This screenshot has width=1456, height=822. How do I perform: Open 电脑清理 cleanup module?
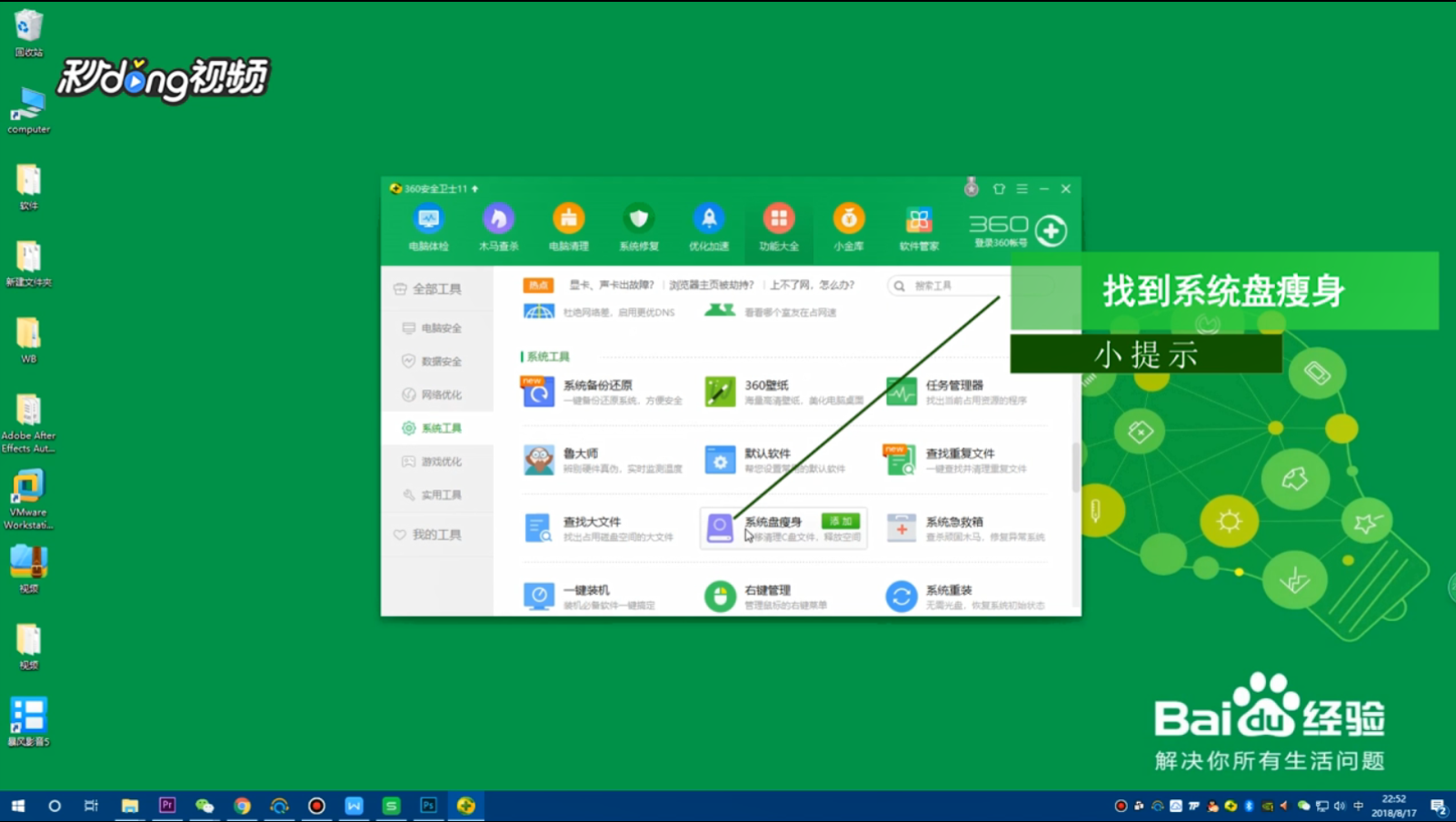[x=568, y=227]
